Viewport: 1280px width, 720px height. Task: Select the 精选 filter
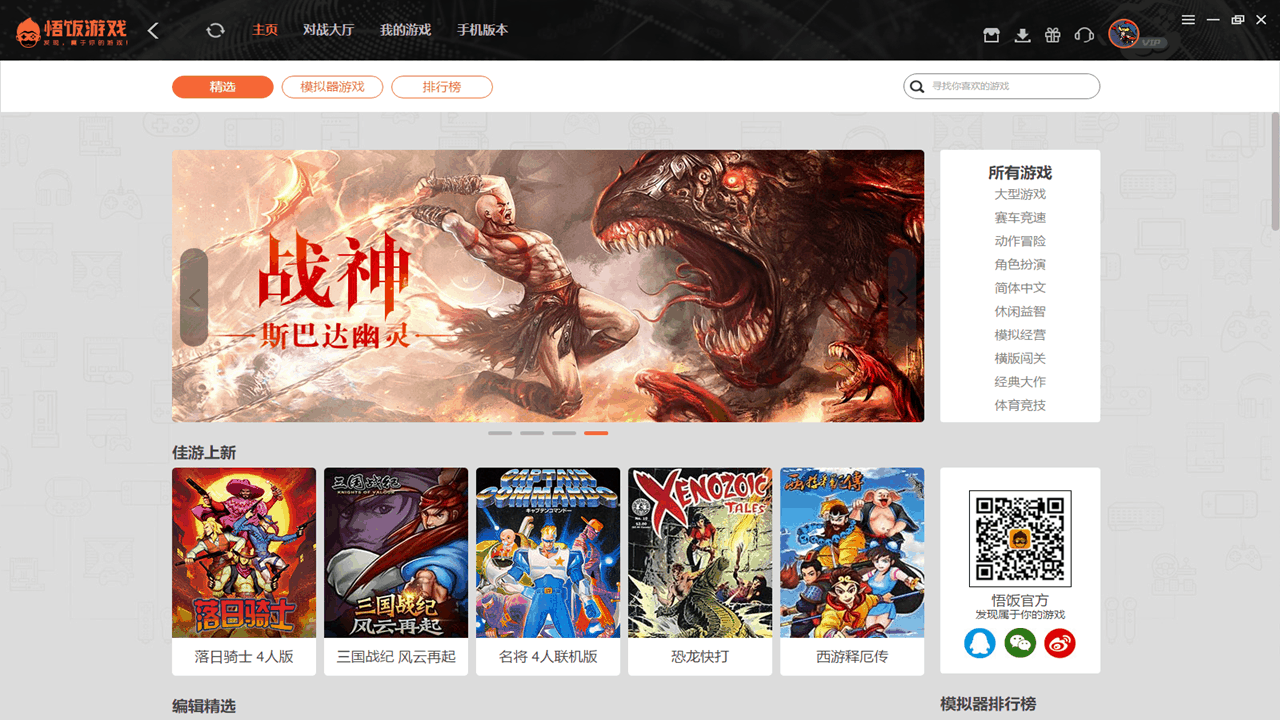tap(223, 87)
